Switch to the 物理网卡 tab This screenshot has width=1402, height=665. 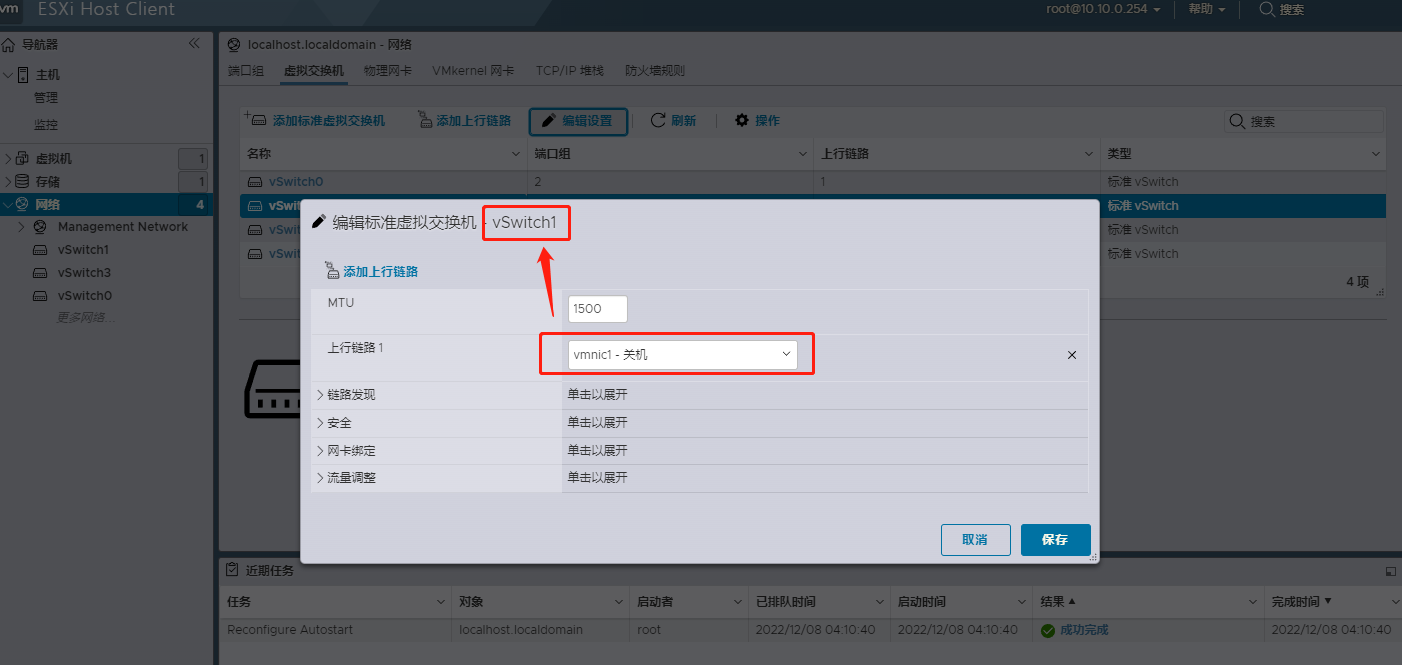(387, 71)
